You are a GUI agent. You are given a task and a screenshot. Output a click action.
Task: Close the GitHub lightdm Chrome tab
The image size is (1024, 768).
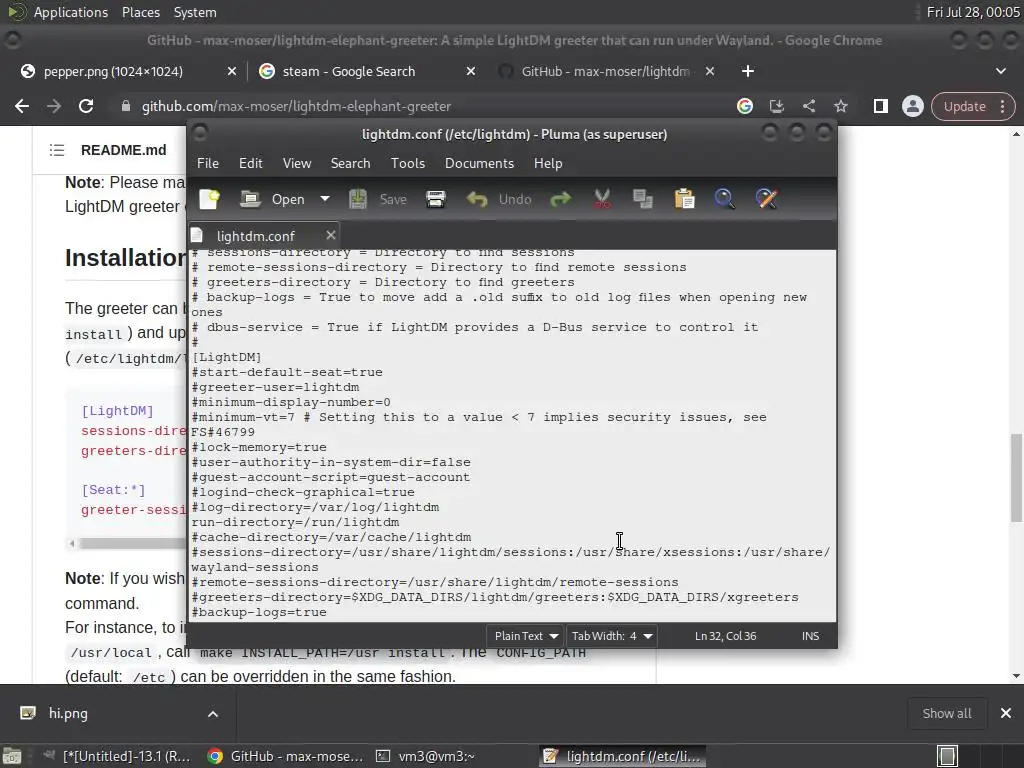click(x=710, y=71)
